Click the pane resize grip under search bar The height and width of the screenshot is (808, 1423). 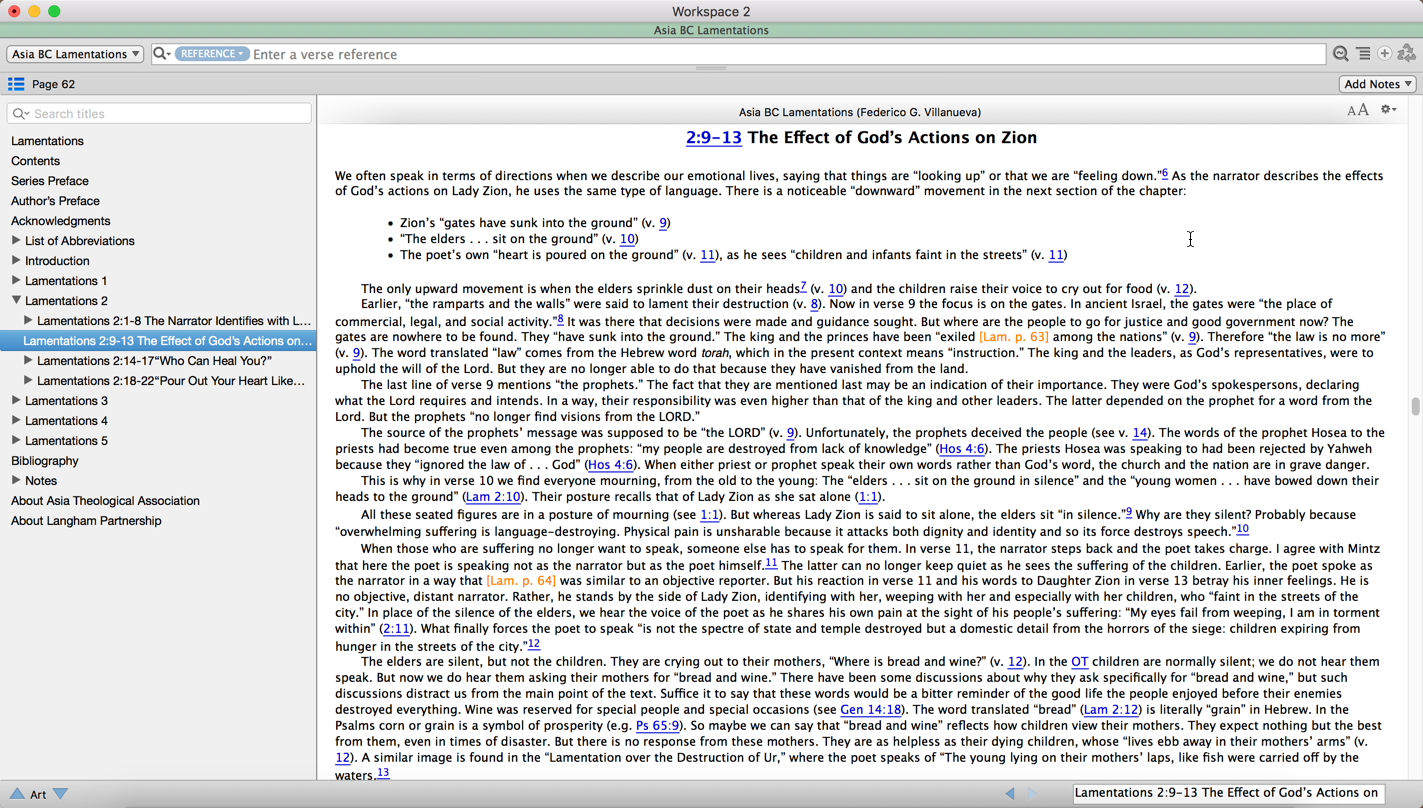coord(711,68)
